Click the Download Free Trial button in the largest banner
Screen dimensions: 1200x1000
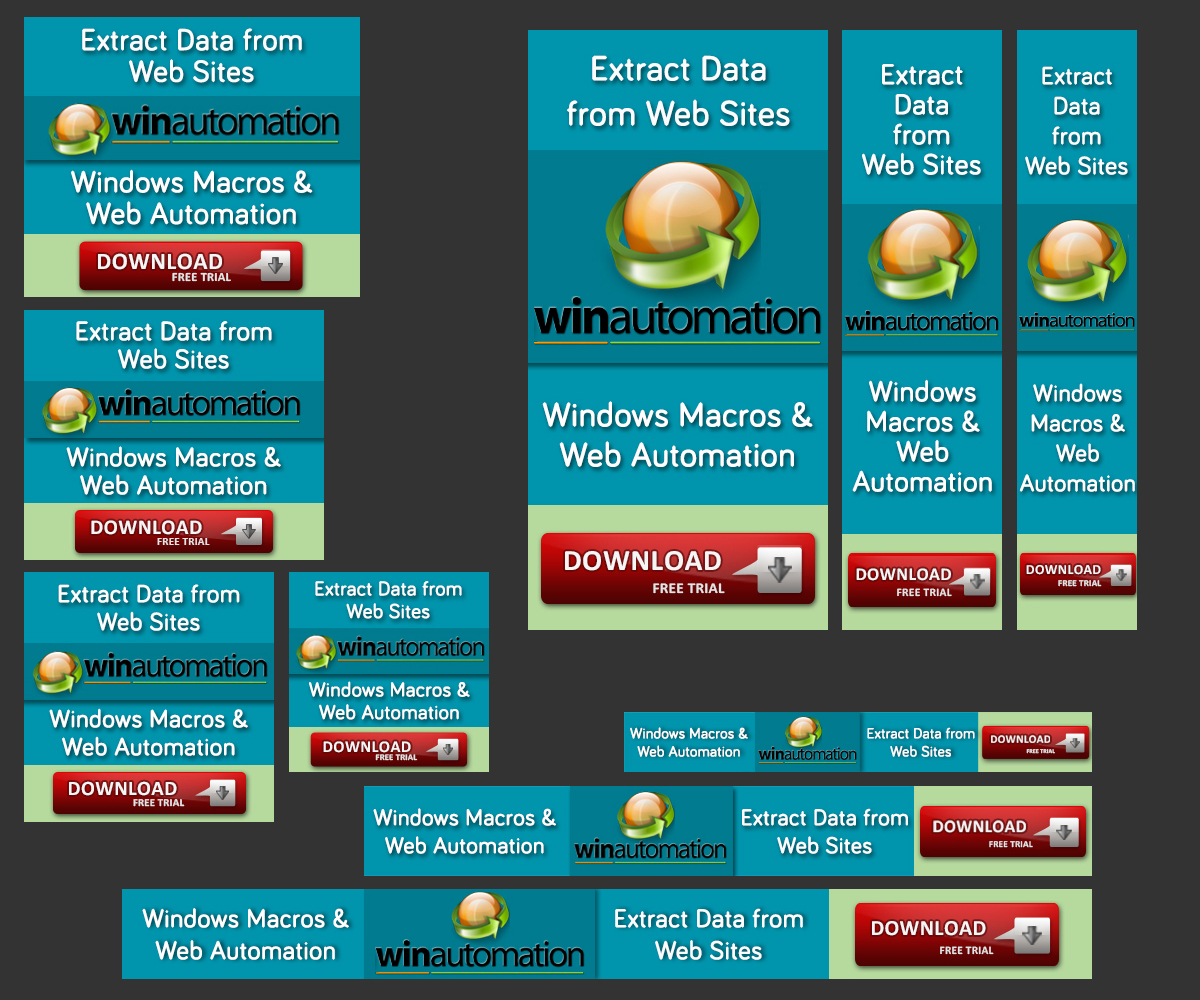tap(678, 569)
